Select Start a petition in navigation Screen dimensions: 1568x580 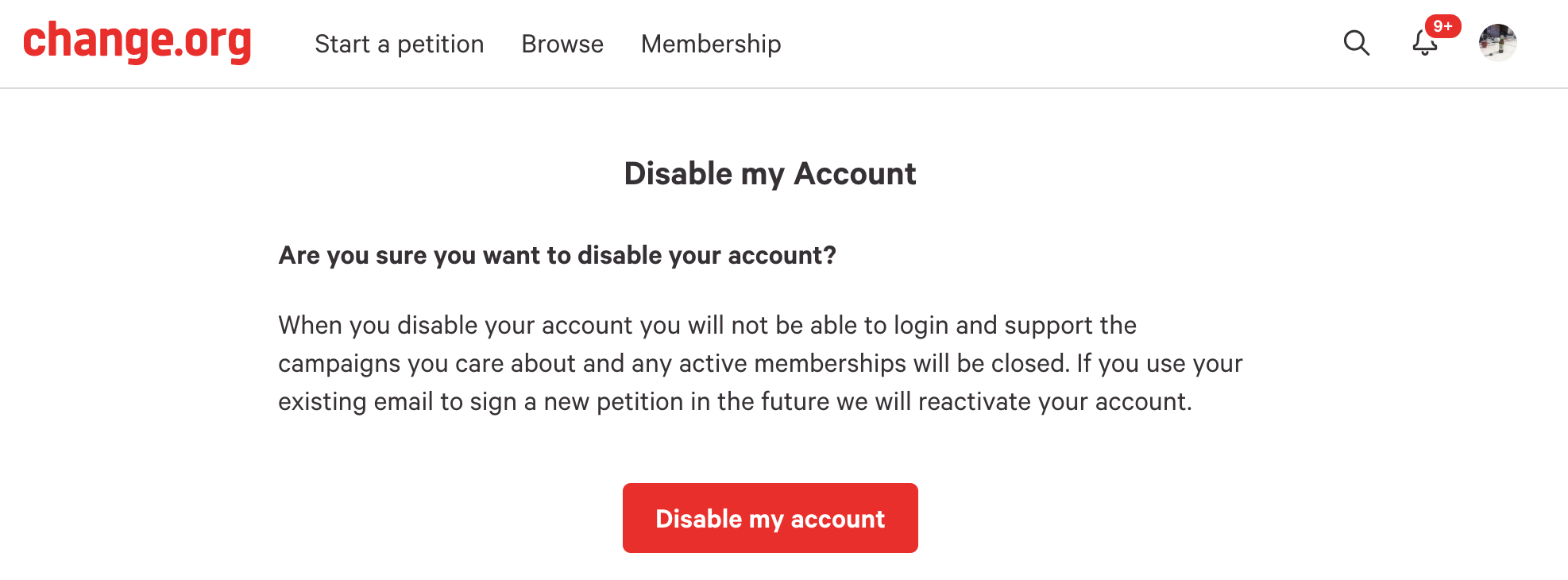[x=400, y=44]
